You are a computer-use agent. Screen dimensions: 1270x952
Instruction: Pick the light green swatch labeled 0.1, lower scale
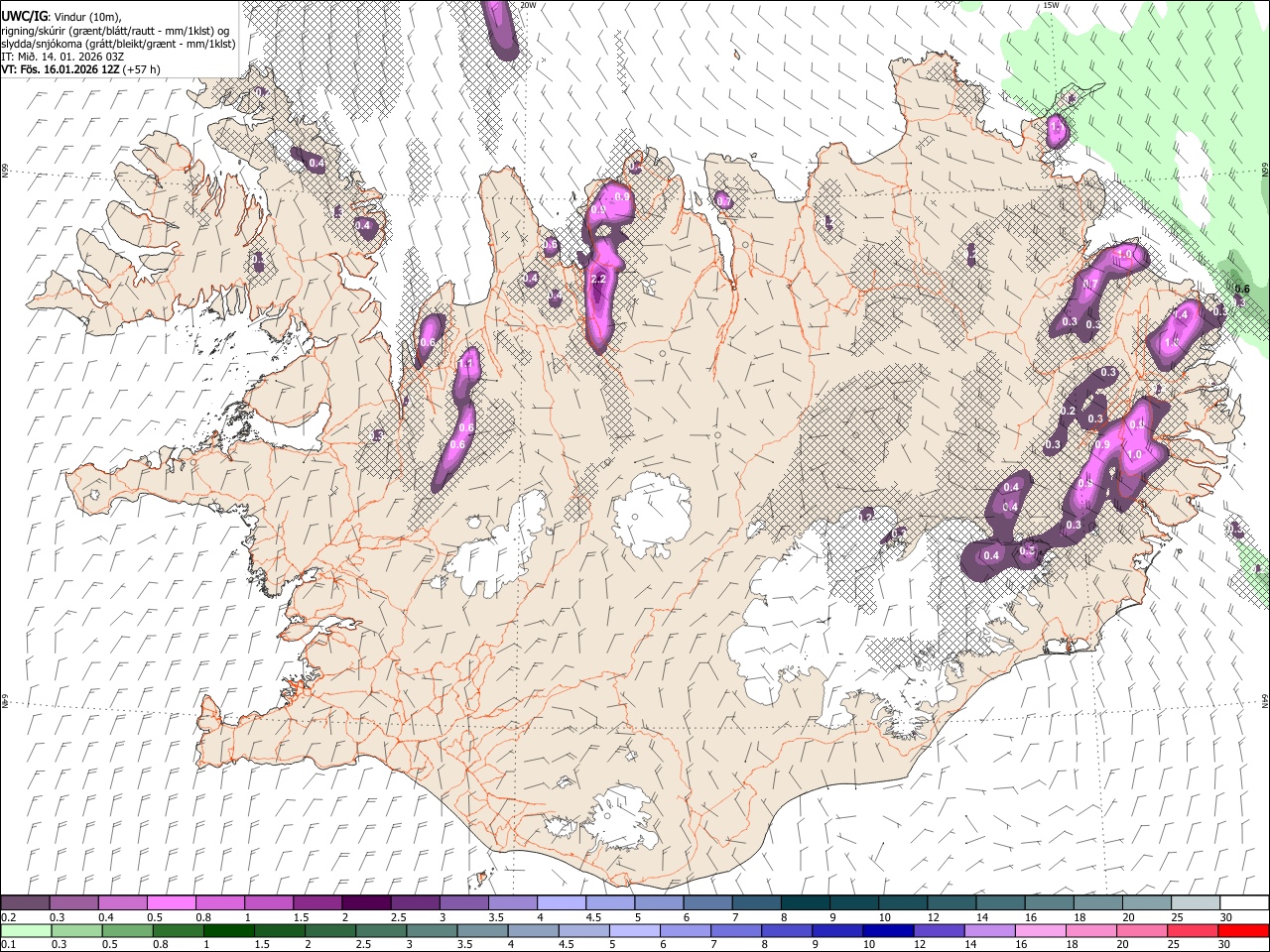pyautogui.click(x=26, y=931)
